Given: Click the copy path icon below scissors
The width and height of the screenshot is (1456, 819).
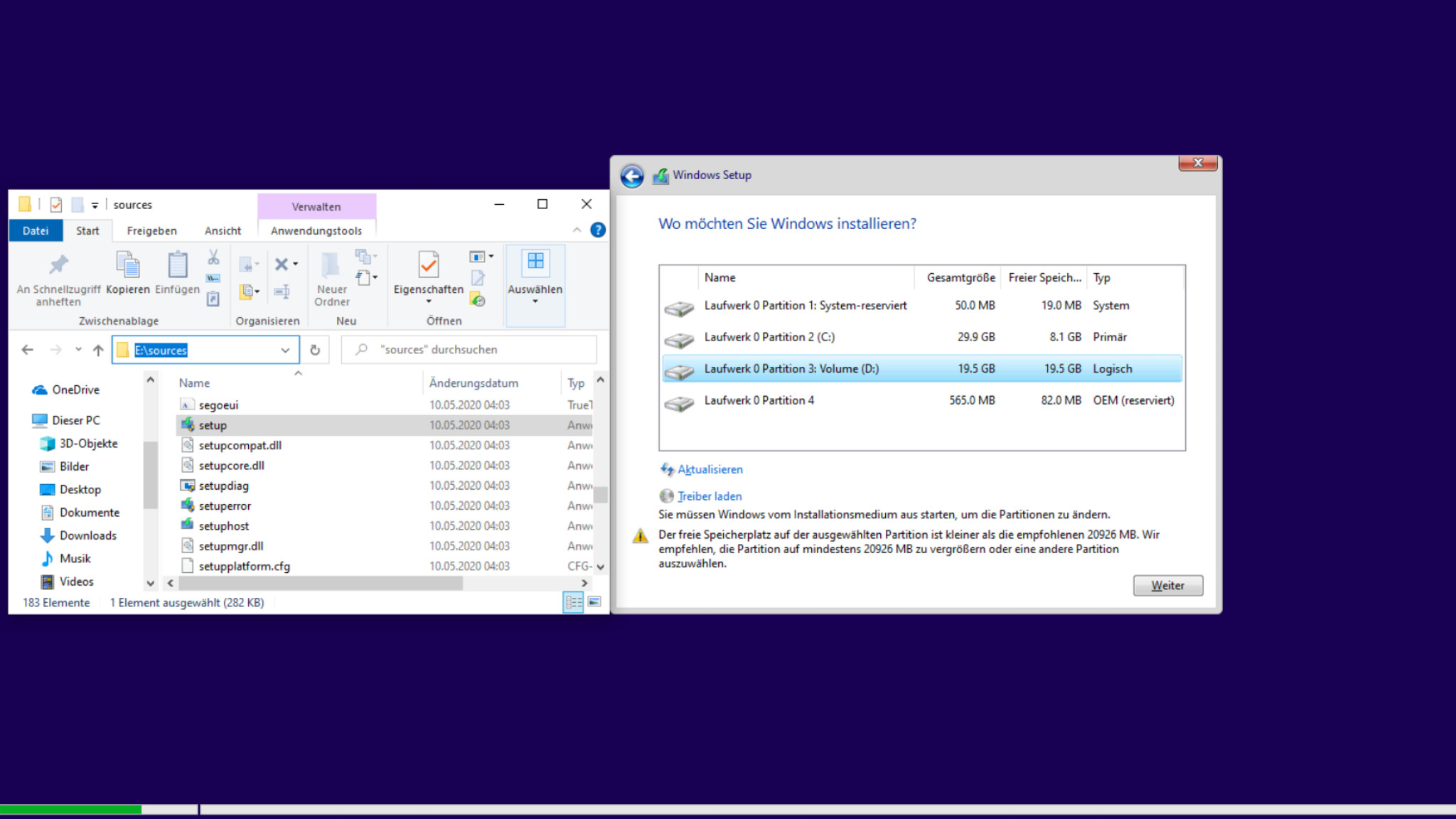Looking at the screenshot, I should 213,278.
